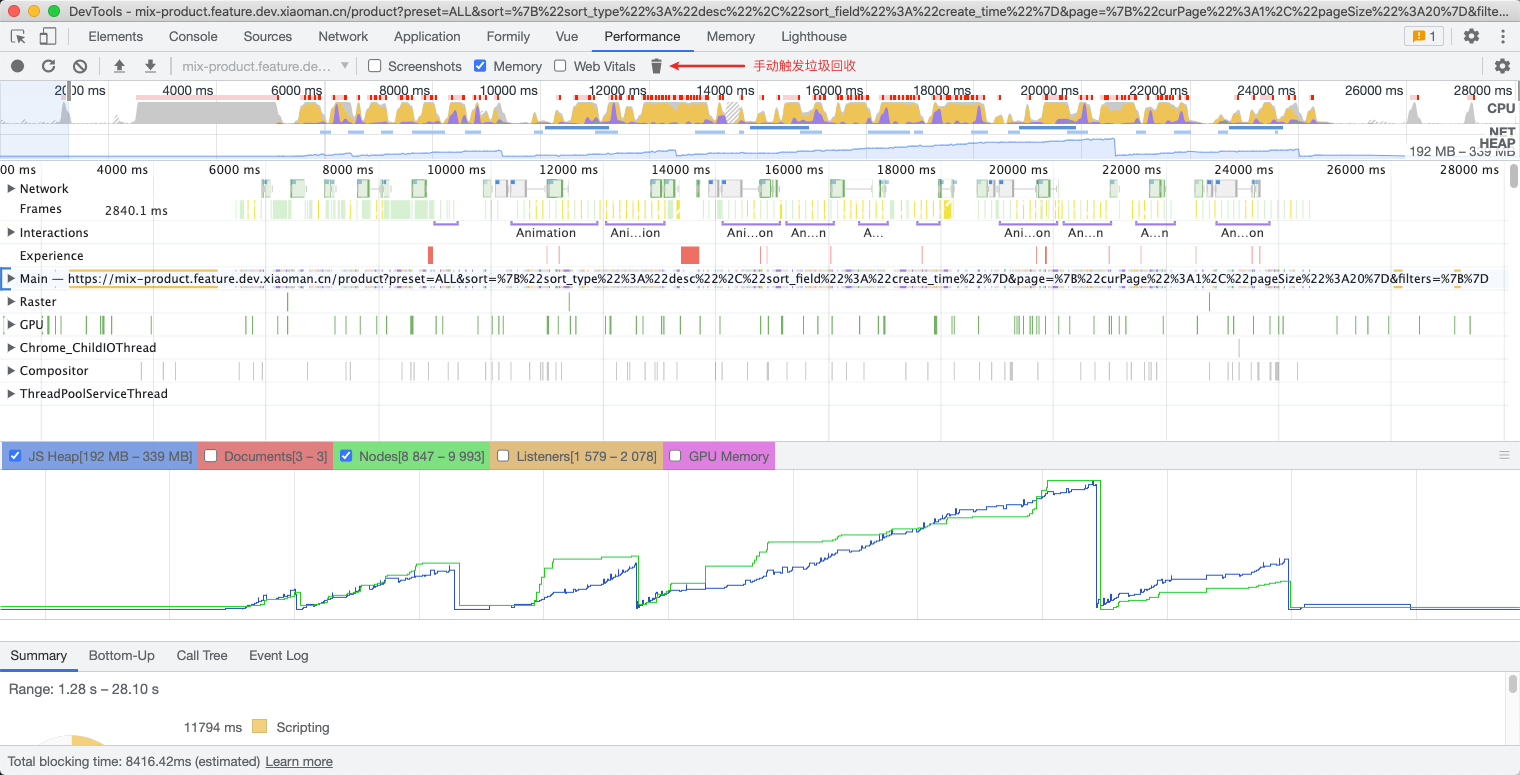
Task: Toggle the JS Heap counter
Action: click(x=15, y=456)
